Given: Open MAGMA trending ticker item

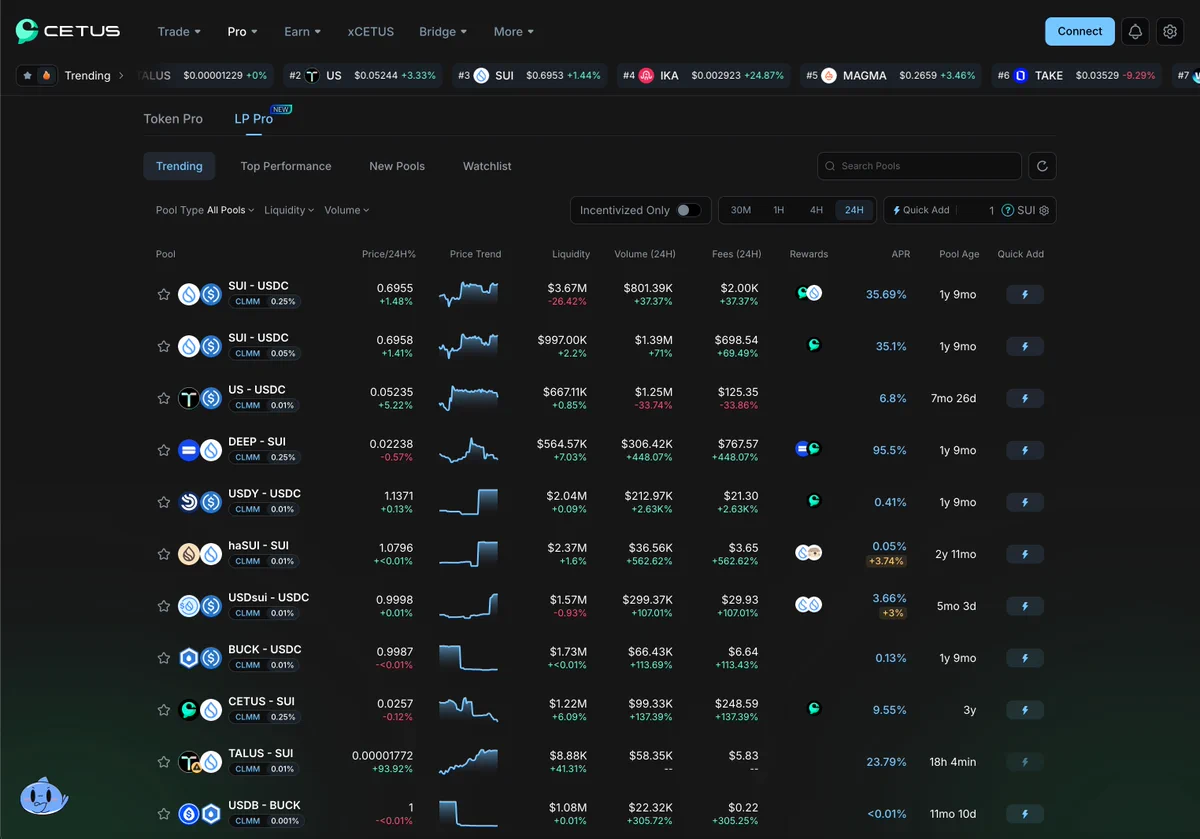Looking at the screenshot, I should coord(891,75).
